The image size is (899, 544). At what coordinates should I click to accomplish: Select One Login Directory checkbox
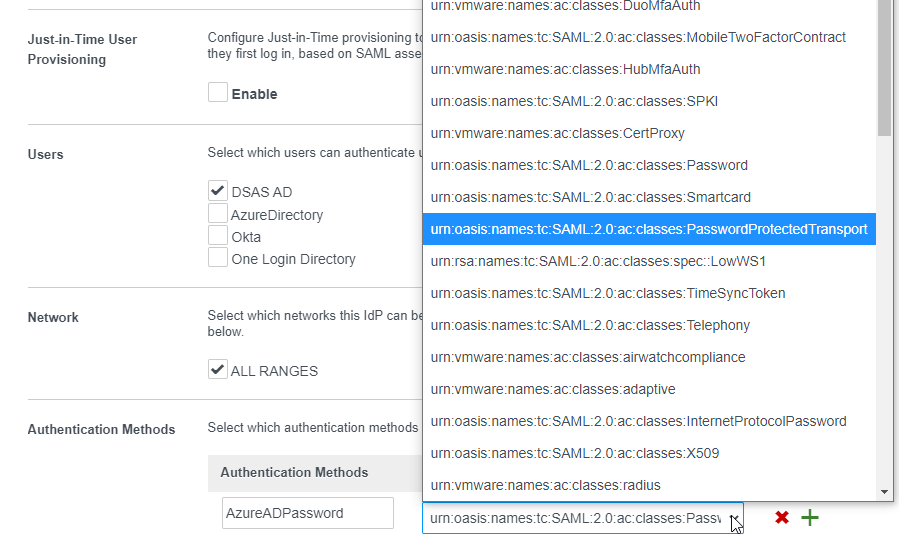218,258
